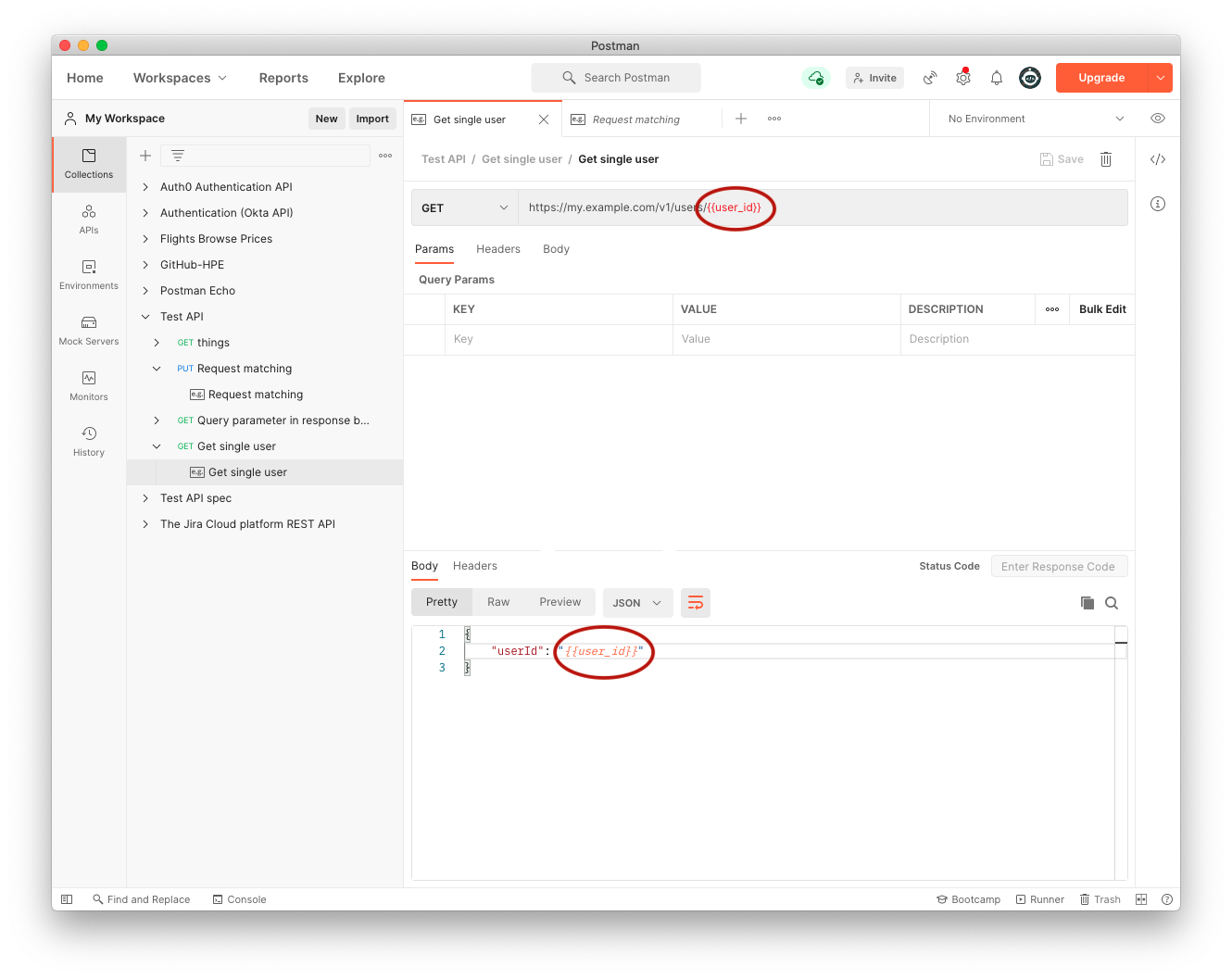The height and width of the screenshot is (979, 1232).
Task: Expand the GitHub-HPE collection
Action: pos(145,265)
